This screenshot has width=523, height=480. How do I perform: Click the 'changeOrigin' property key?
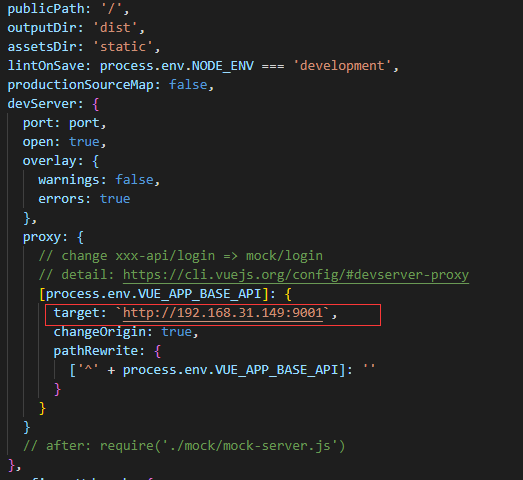point(99,332)
